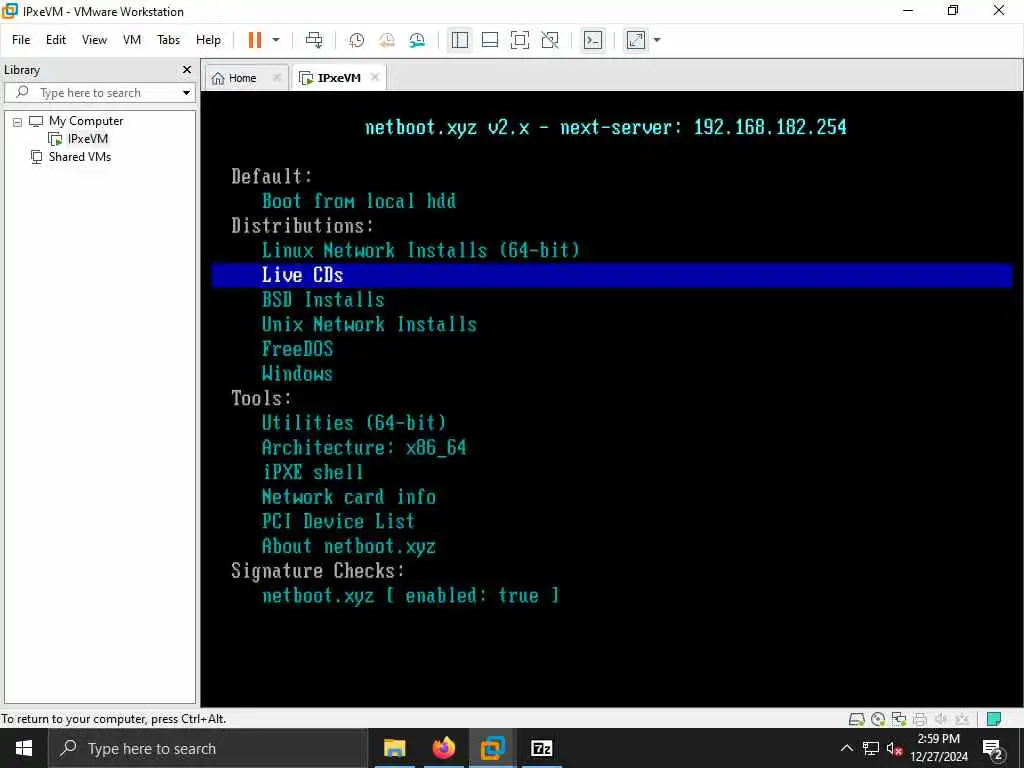1024x768 pixels.
Task: Select 'About netboot.xyz' entry
Action: point(349,547)
